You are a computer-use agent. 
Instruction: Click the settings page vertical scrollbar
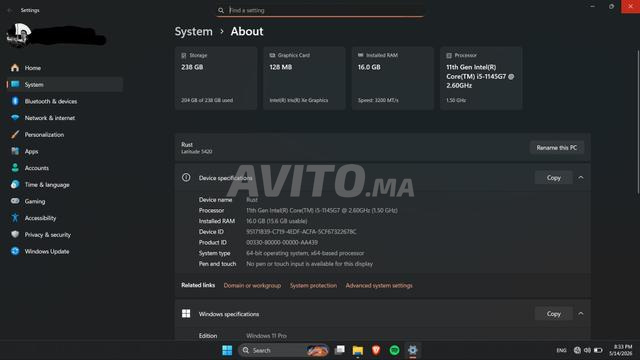[638, 122]
